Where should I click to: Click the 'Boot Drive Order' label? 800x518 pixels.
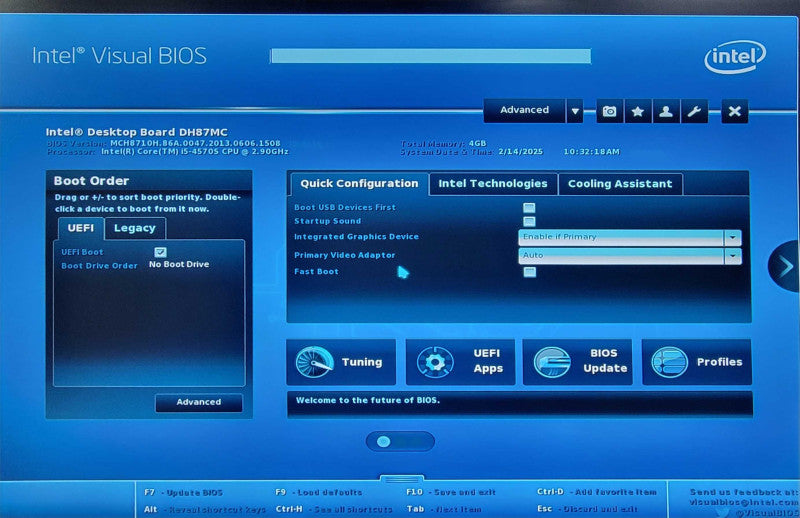[x=99, y=266]
